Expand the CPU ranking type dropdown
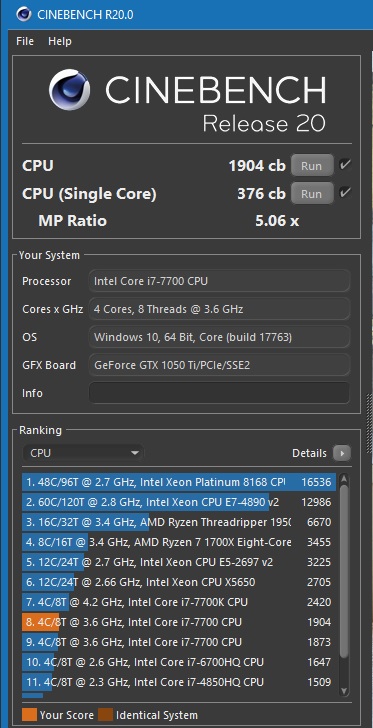The image size is (373, 728). 83,453
